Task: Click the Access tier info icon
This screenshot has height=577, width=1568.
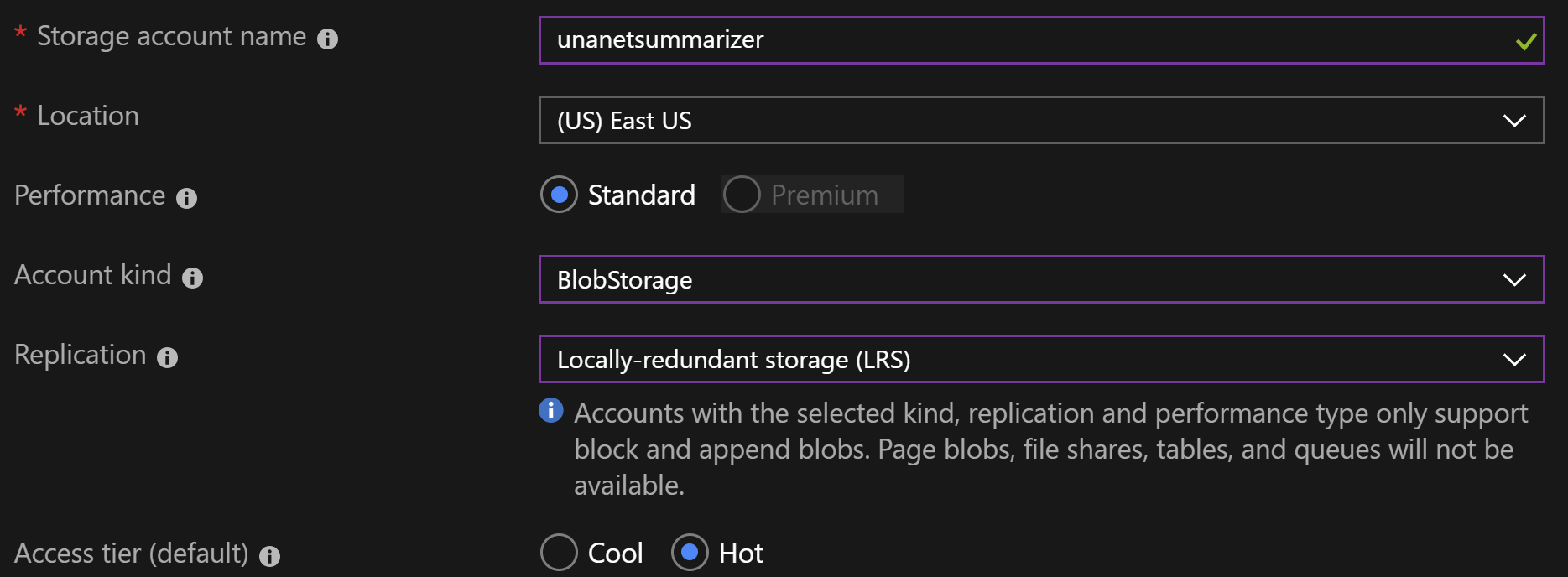Action: (268, 554)
